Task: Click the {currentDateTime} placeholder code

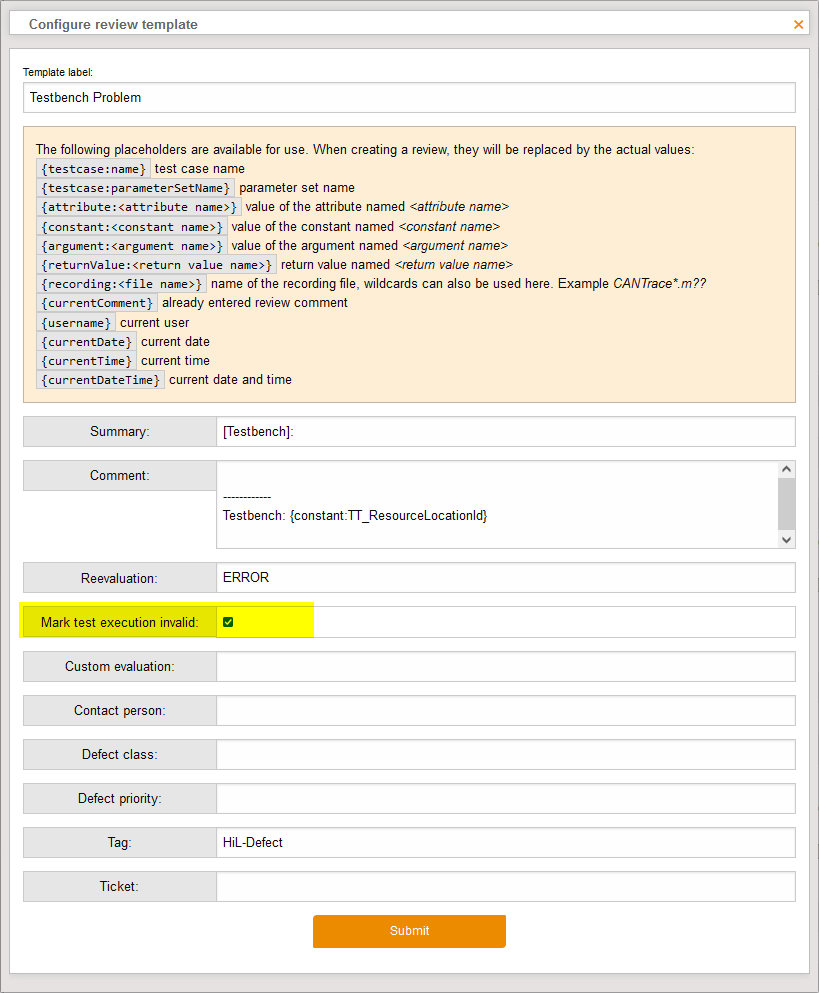Action: (101, 380)
